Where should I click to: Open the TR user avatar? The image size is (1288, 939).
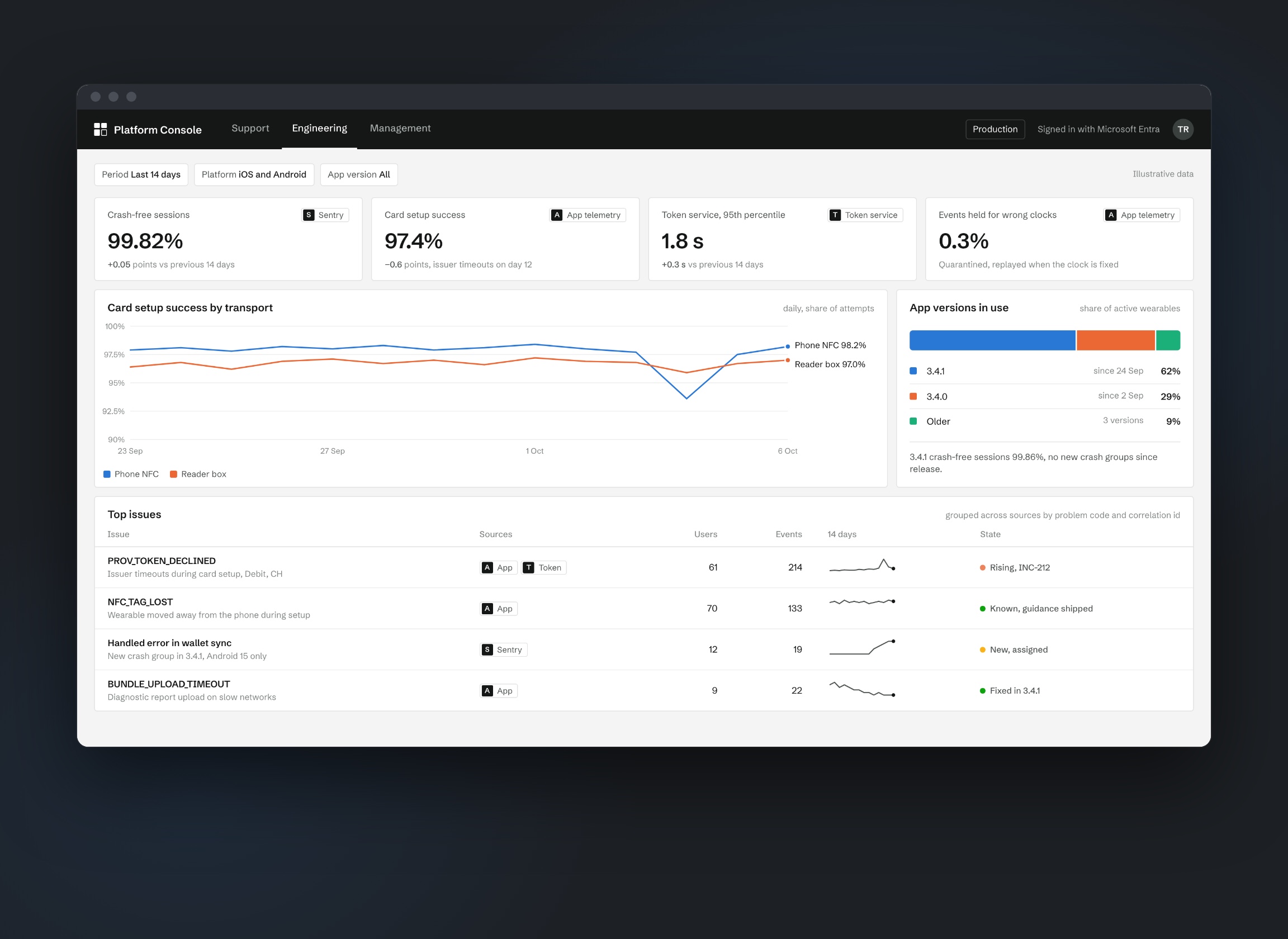(x=1183, y=130)
